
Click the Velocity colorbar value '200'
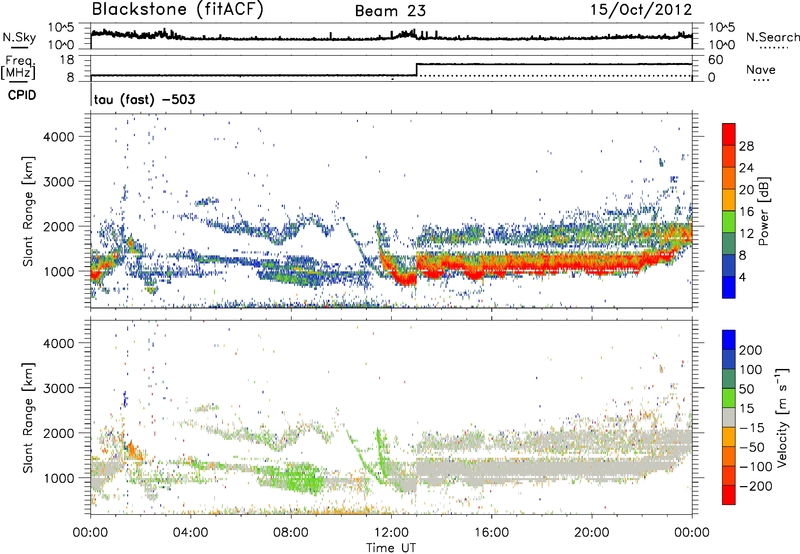pyautogui.click(x=751, y=350)
